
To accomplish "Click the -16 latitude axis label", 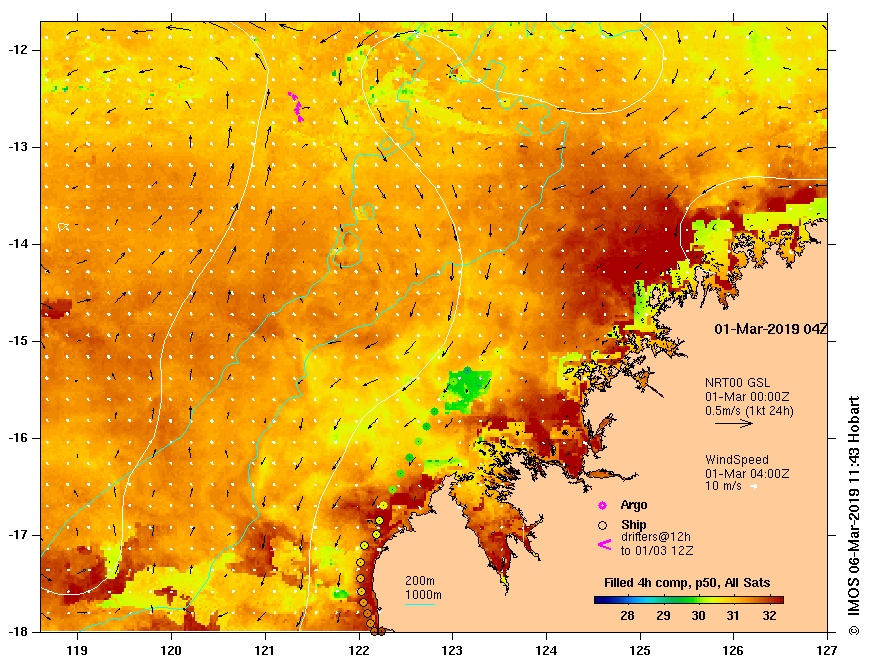I will coord(17,438).
